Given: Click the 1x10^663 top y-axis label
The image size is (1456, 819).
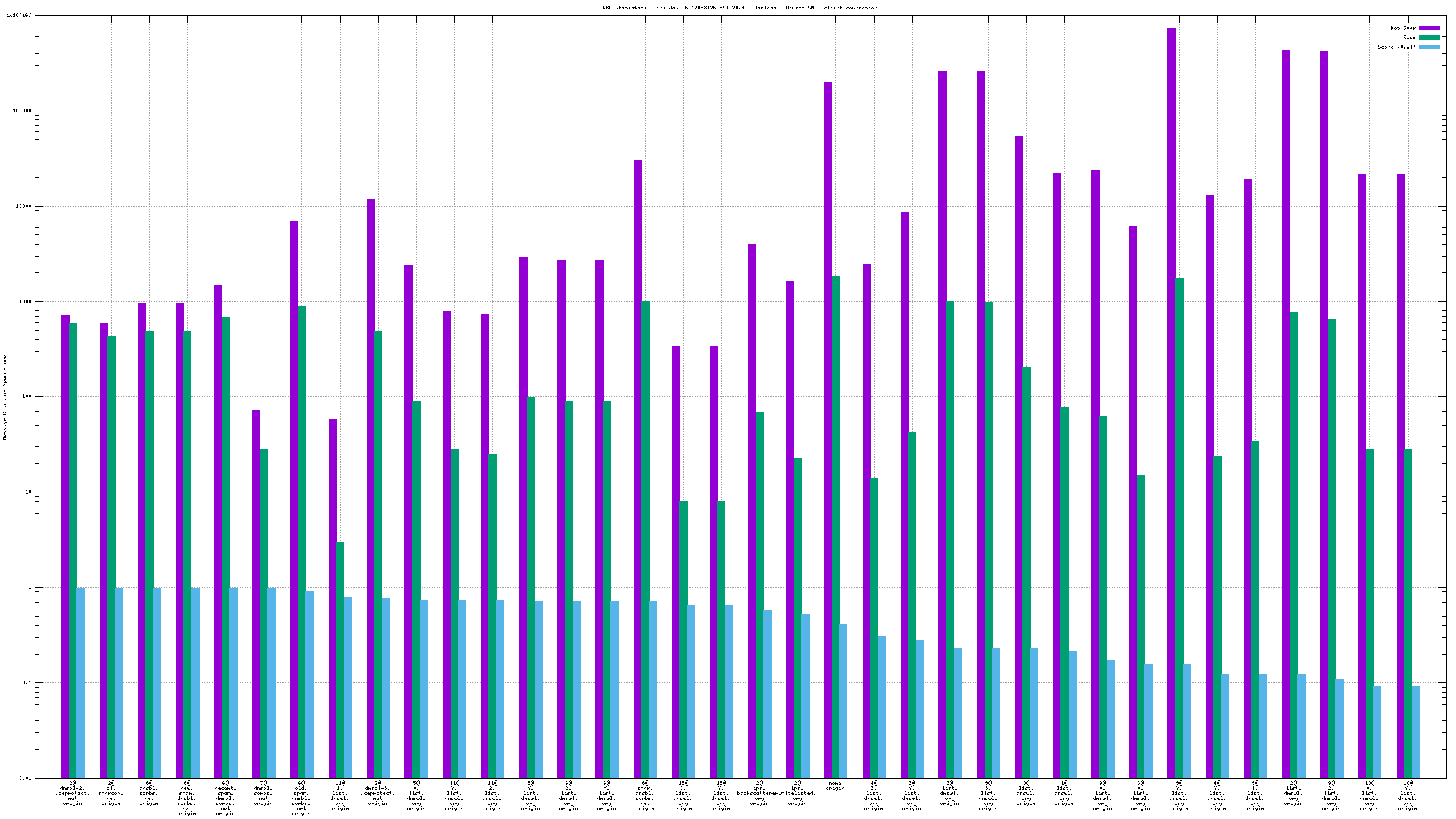Looking at the screenshot, I should (x=19, y=15).
